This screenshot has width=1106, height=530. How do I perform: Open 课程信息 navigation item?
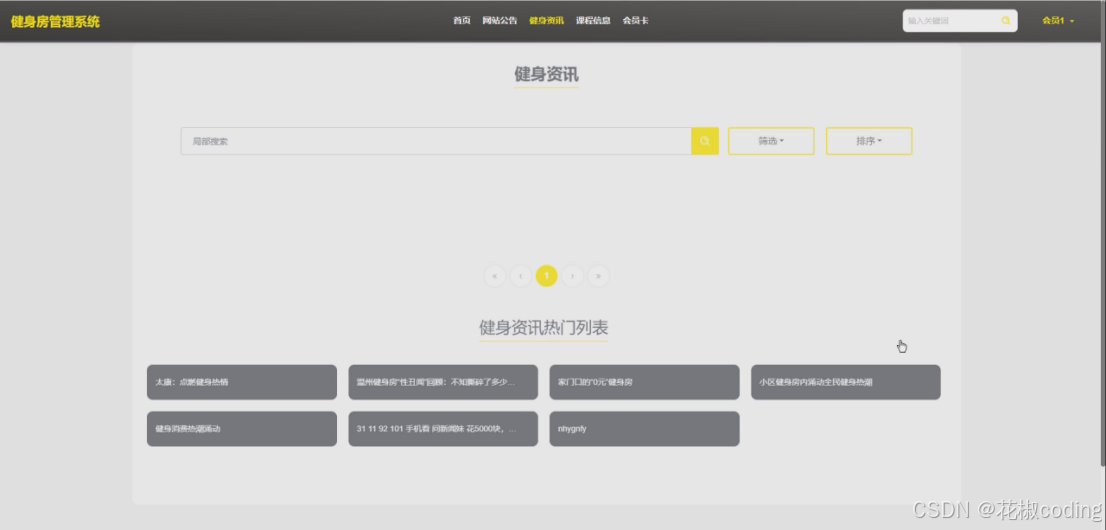pyautogui.click(x=593, y=20)
